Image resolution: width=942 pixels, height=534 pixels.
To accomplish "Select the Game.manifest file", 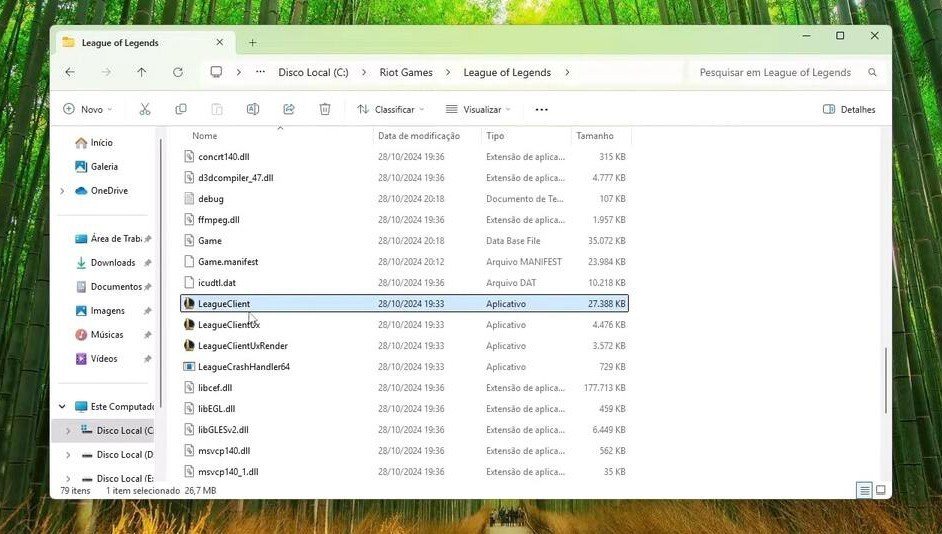I will pos(405,261).
